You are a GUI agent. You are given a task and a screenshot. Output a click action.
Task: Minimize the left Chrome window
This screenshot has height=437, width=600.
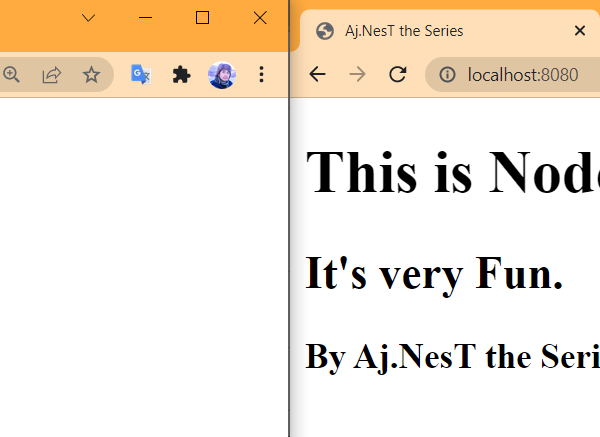tap(145, 18)
